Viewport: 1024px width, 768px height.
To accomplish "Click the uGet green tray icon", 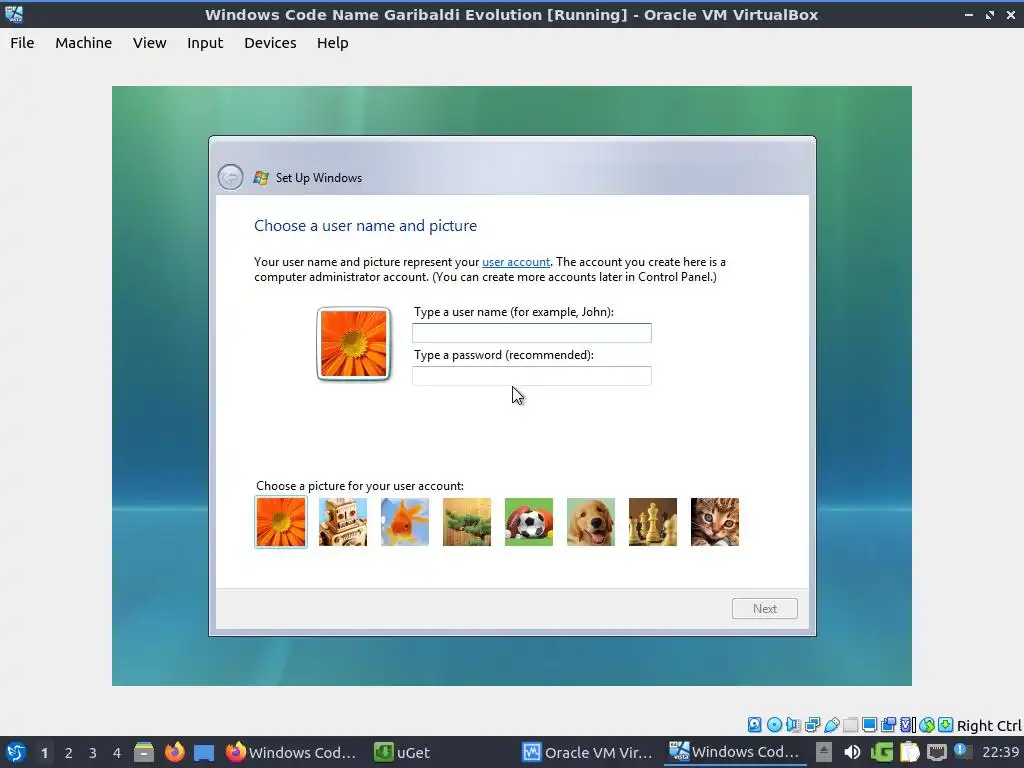I will click(881, 752).
